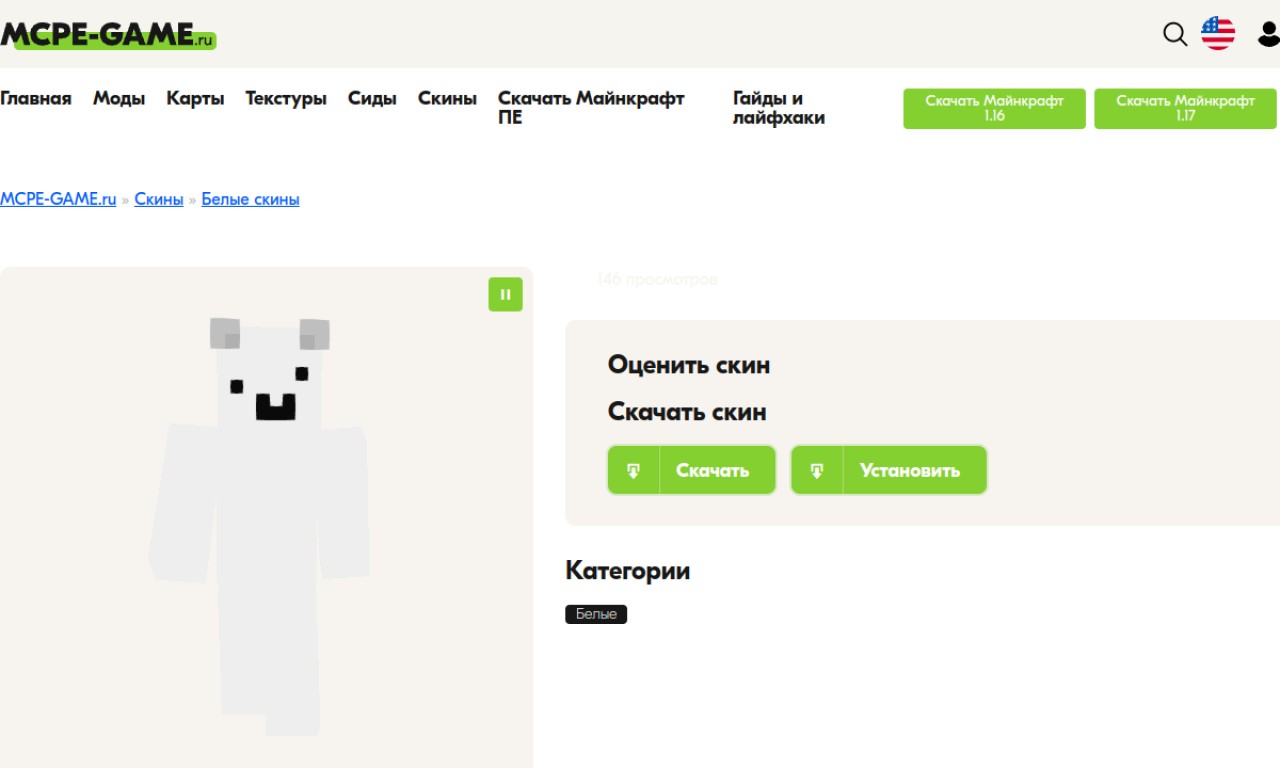Image resolution: width=1280 pixels, height=768 pixels.
Task: Click the MCPE-GAME.ru logo
Action: pyautogui.click(x=108, y=35)
